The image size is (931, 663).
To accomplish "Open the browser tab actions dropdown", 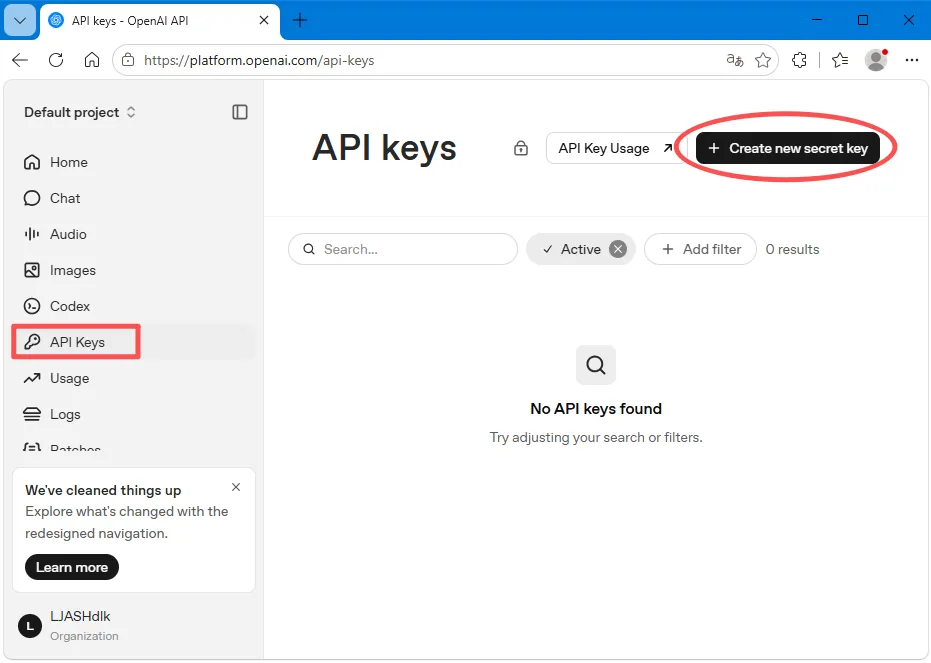I will coord(20,20).
